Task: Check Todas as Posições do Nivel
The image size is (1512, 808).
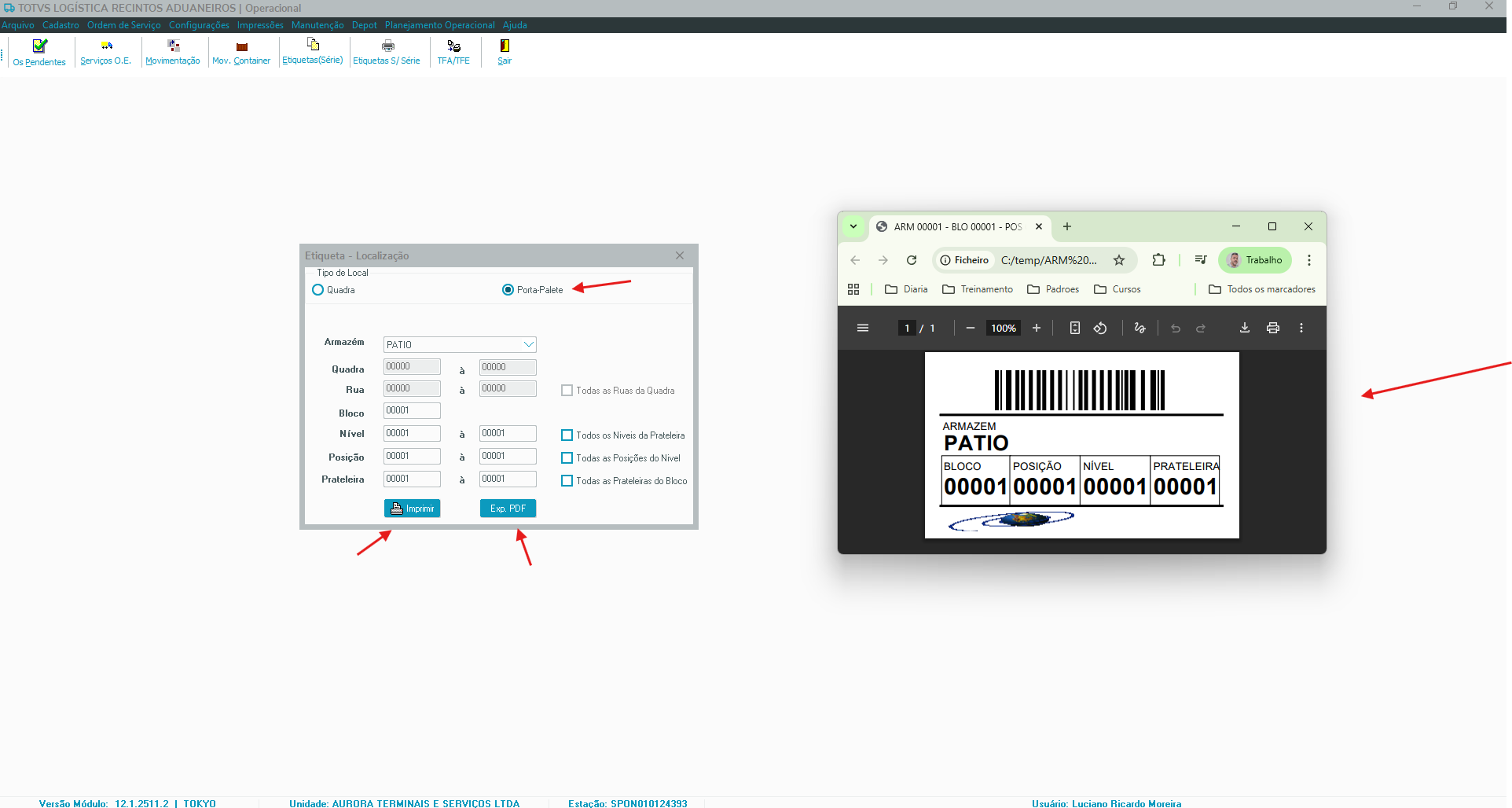Action: [567, 458]
